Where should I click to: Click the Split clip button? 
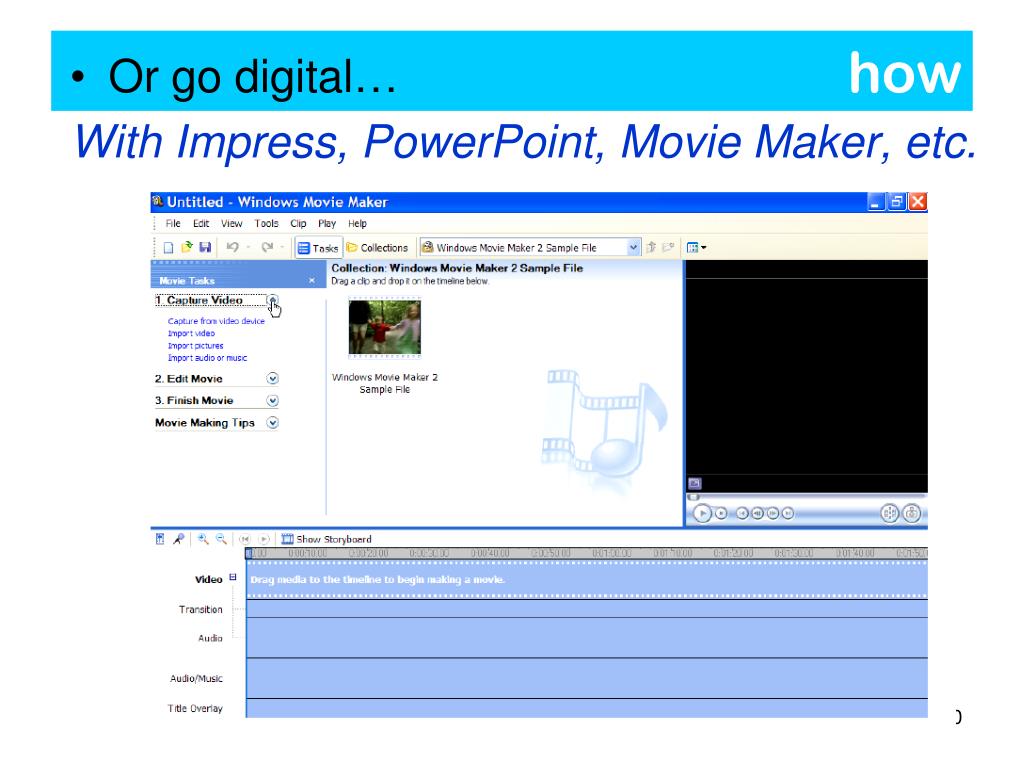(889, 513)
